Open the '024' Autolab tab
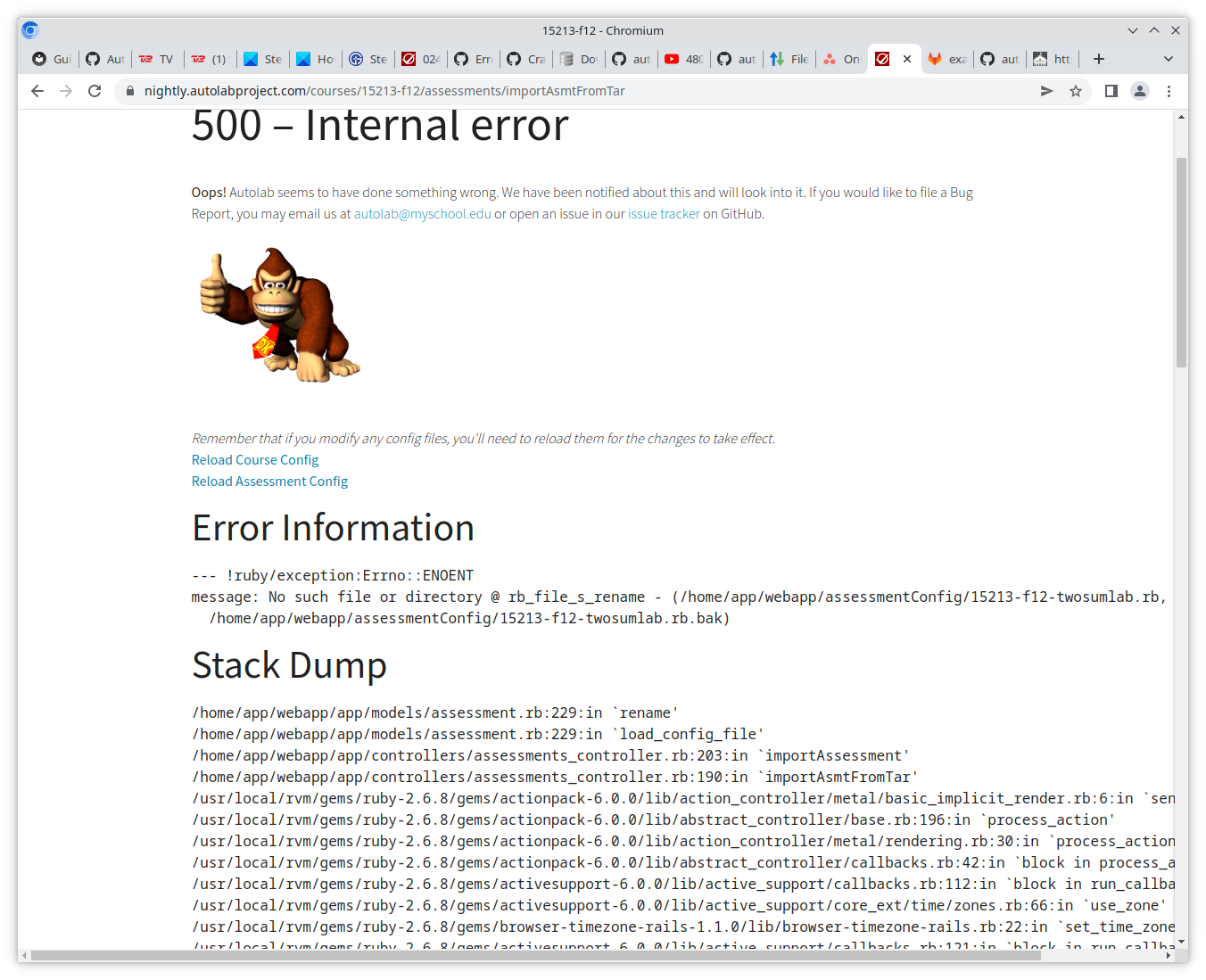This screenshot has height=980, width=1206. pyautogui.click(x=420, y=59)
